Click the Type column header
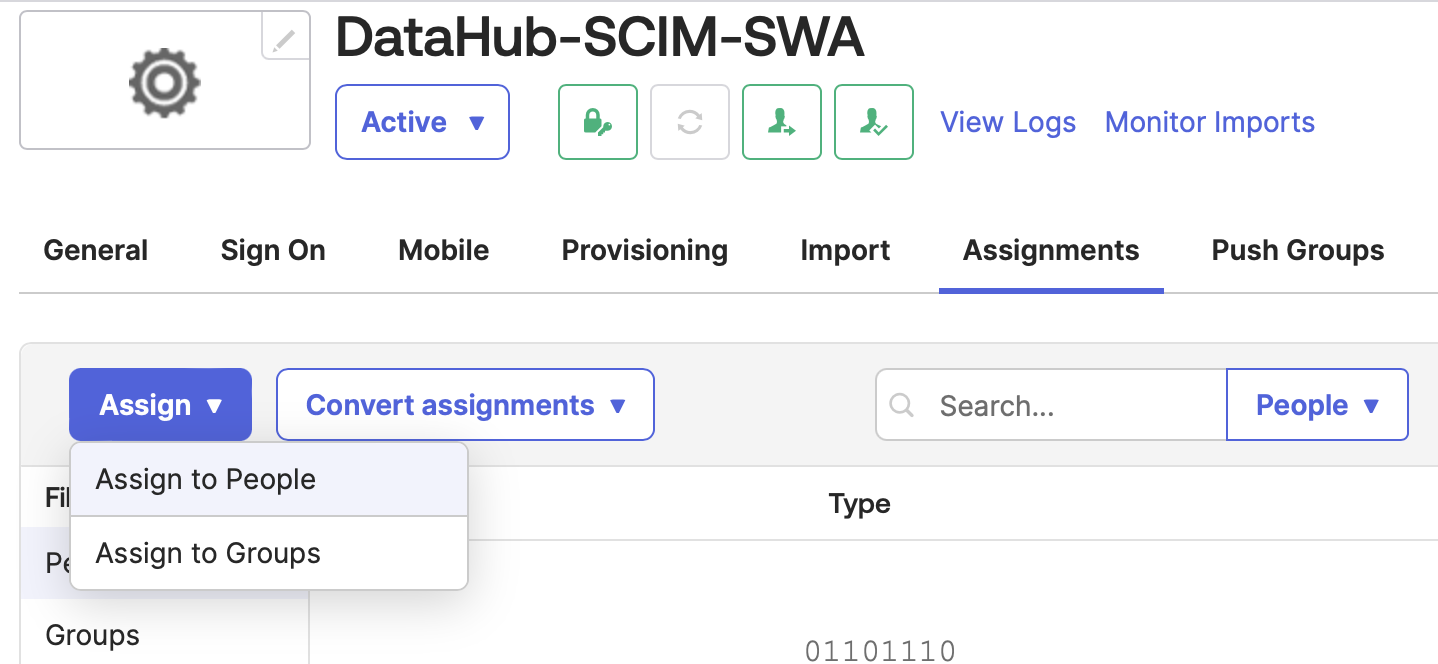1438x664 pixels. coord(860,504)
